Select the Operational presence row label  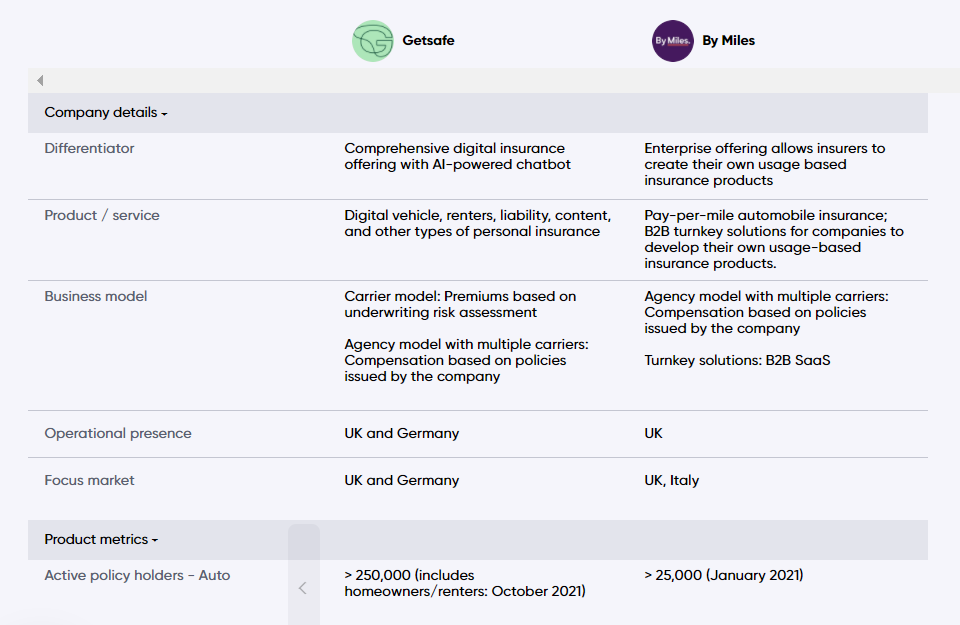click(x=118, y=433)
